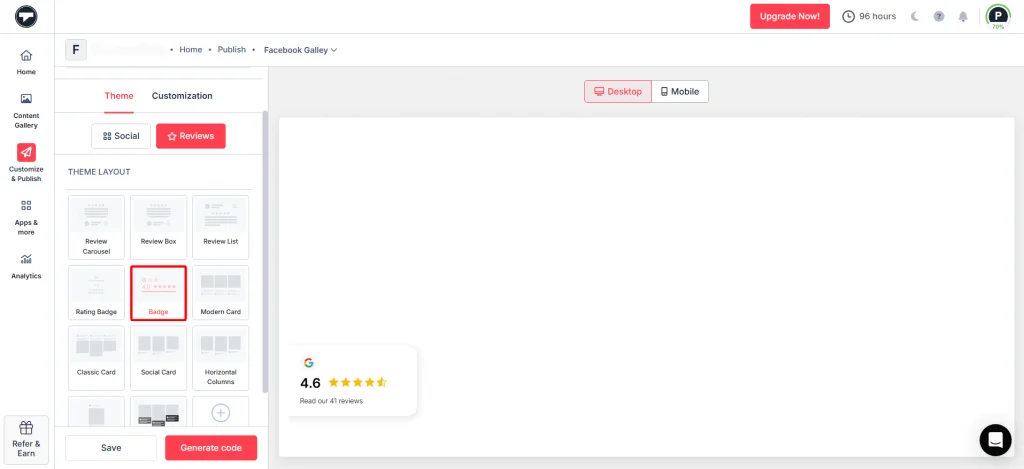Viewport: 1024px width, 469px height.
Task: Switch preview to Desktop view
Action: [x=618, y=91]
